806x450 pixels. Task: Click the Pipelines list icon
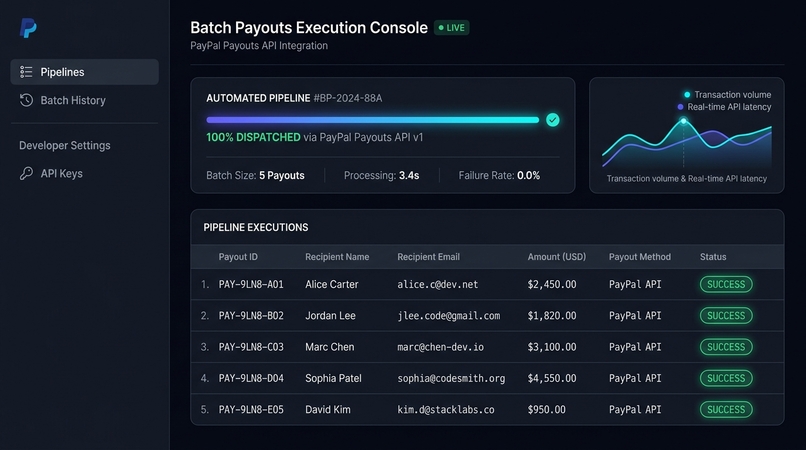pos(26,72)
